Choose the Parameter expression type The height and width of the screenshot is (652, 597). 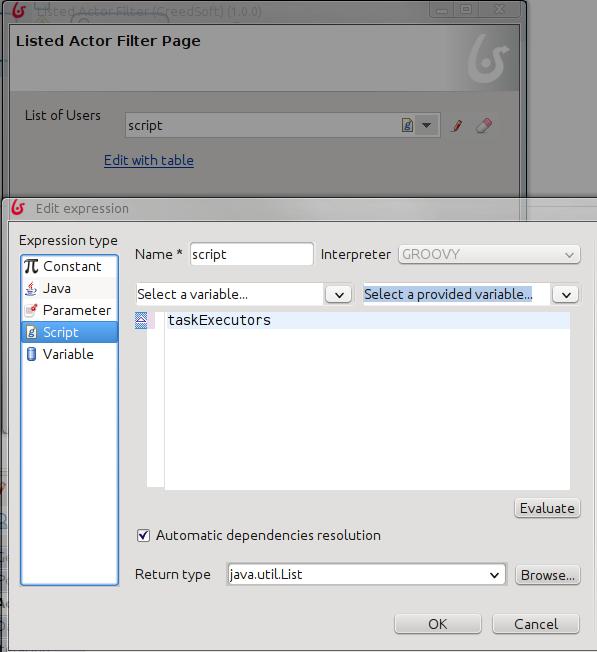point(69,310)
